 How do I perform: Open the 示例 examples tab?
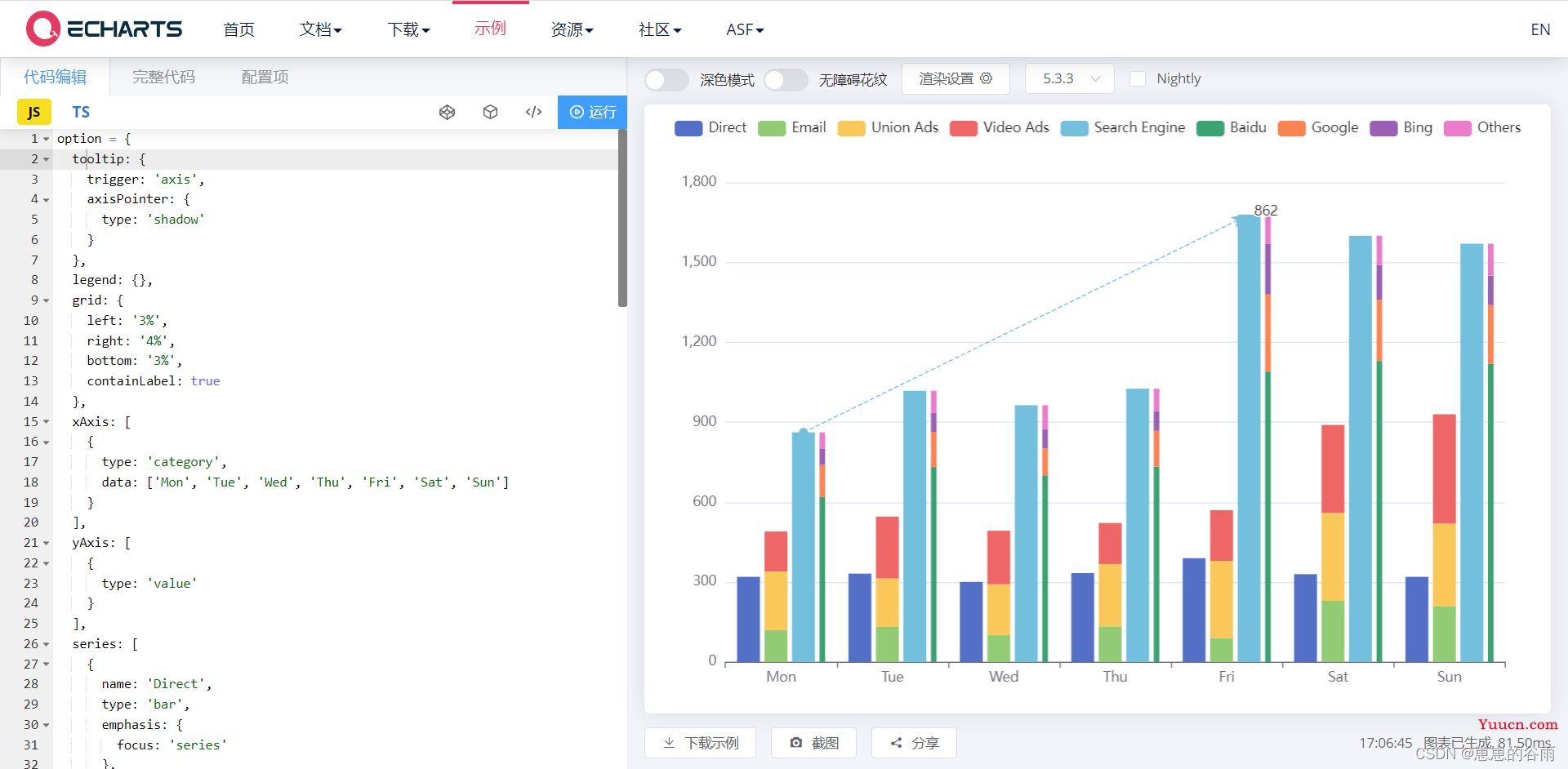(490, 29)
